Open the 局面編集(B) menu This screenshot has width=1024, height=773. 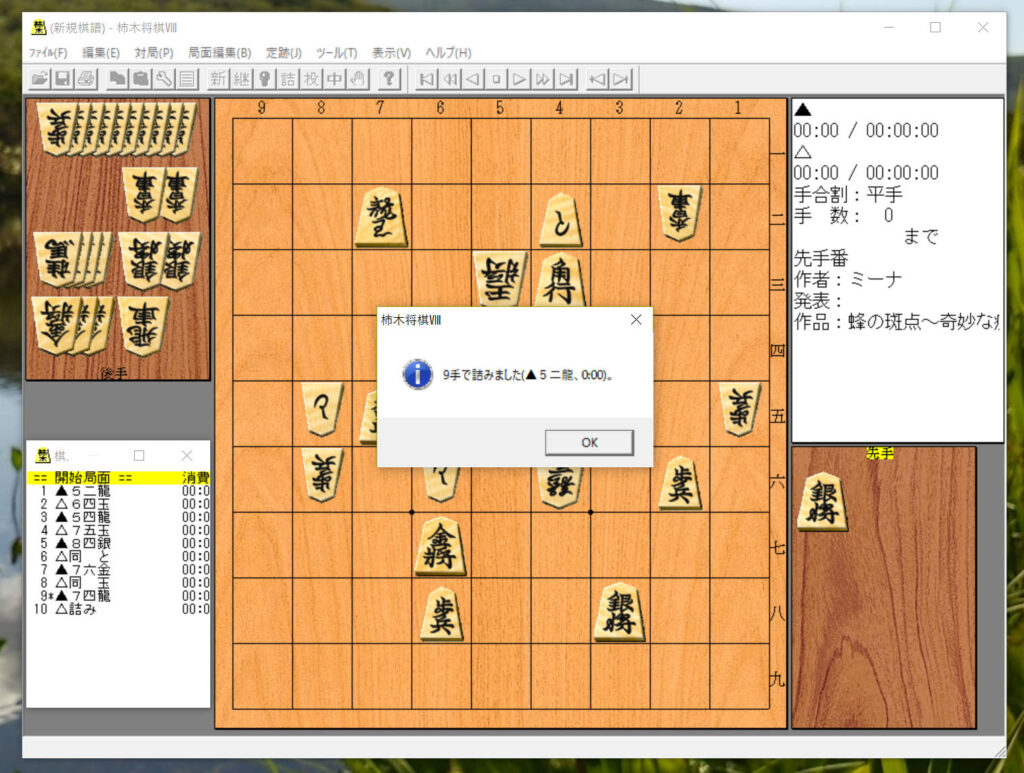click(220, 53)
